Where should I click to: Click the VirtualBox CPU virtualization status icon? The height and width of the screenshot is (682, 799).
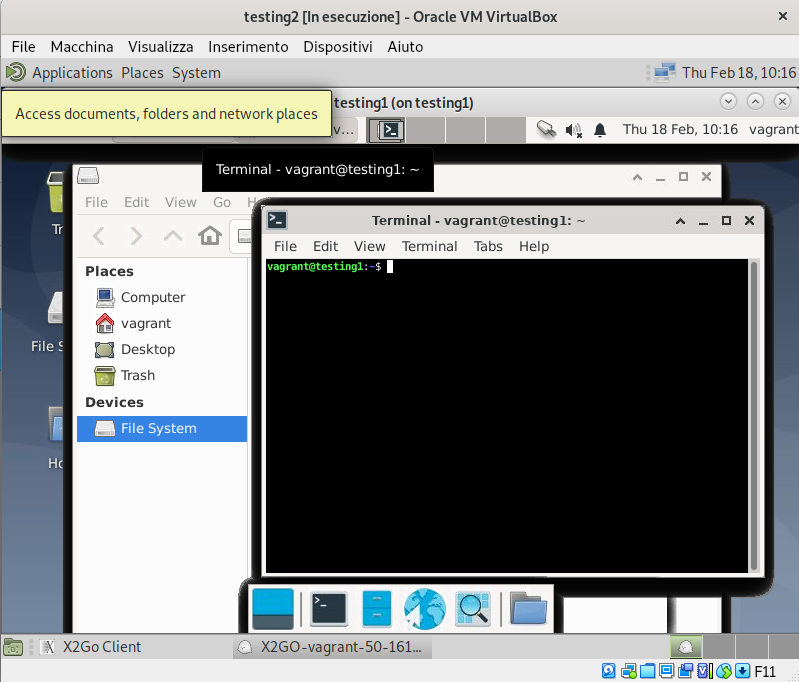[703, 671]
